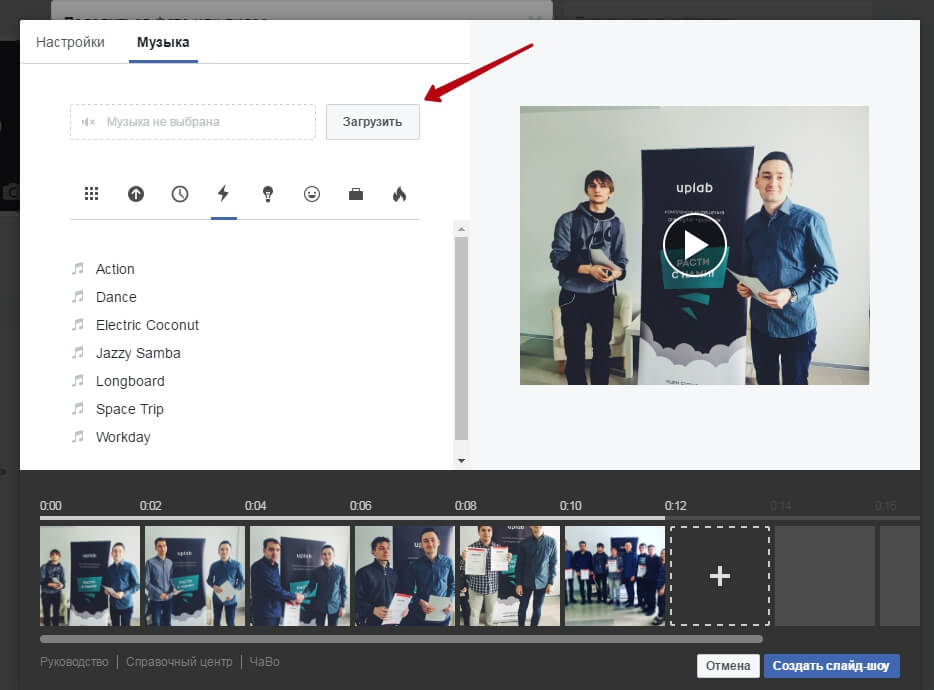934x690 pixels.
Task: Add a photo using the plus tile
Action: [x=719, y=576]
